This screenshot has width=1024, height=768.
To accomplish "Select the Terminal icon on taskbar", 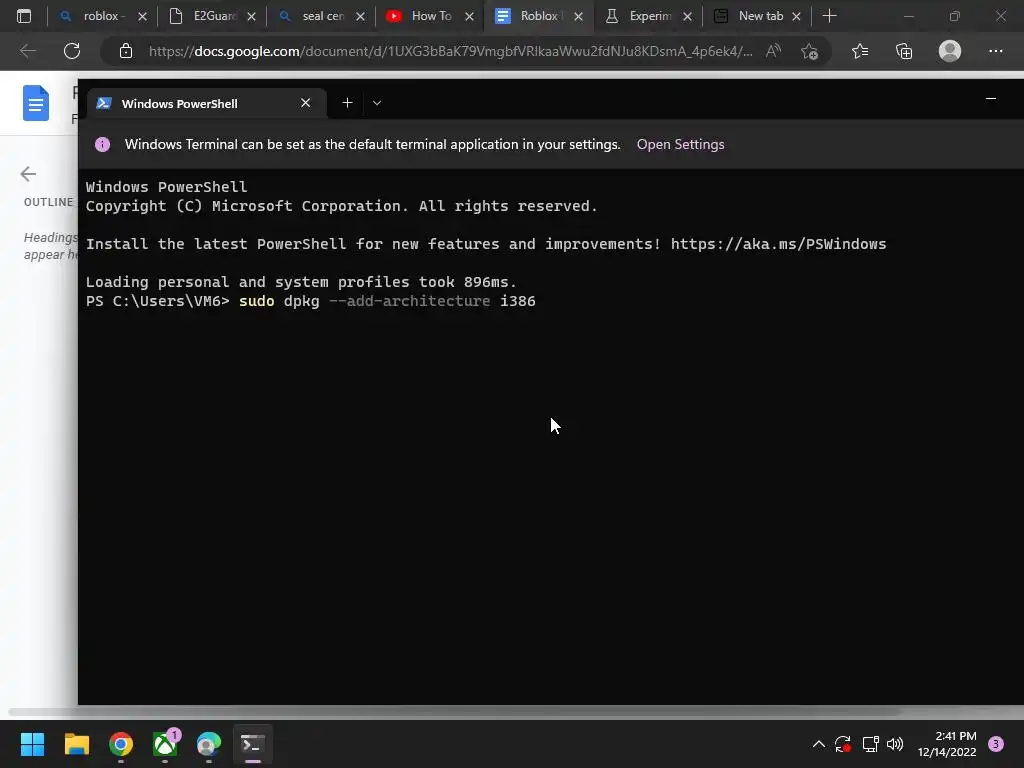I will coord(253,744).
